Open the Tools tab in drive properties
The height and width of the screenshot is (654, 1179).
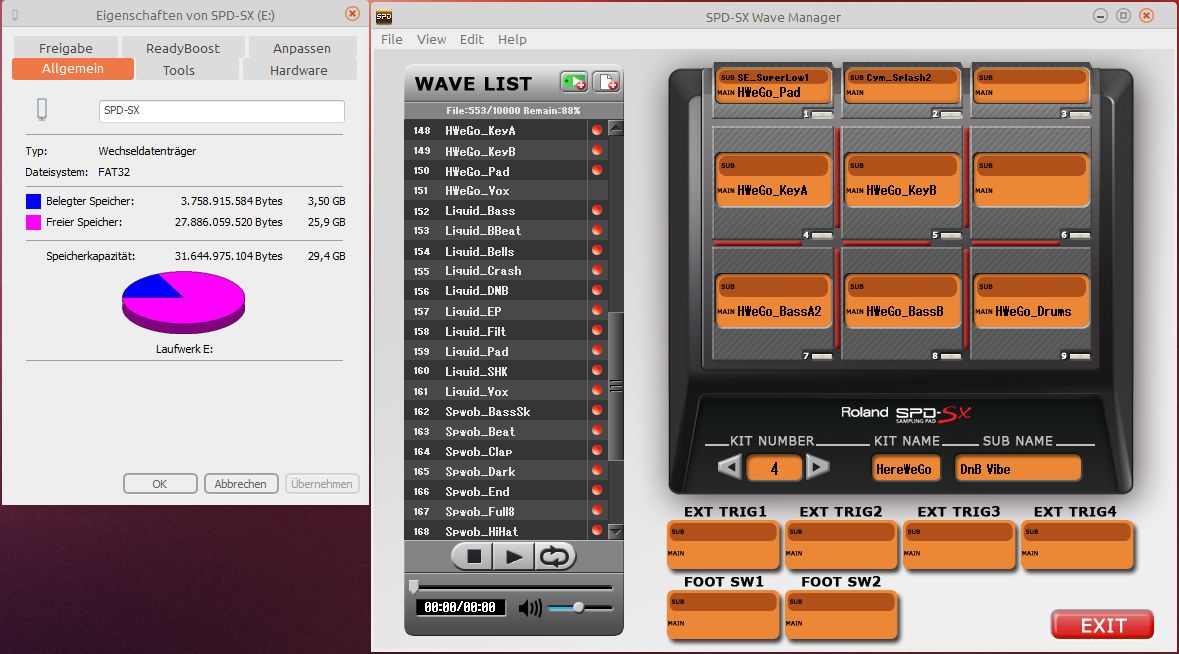pos(179,70)
